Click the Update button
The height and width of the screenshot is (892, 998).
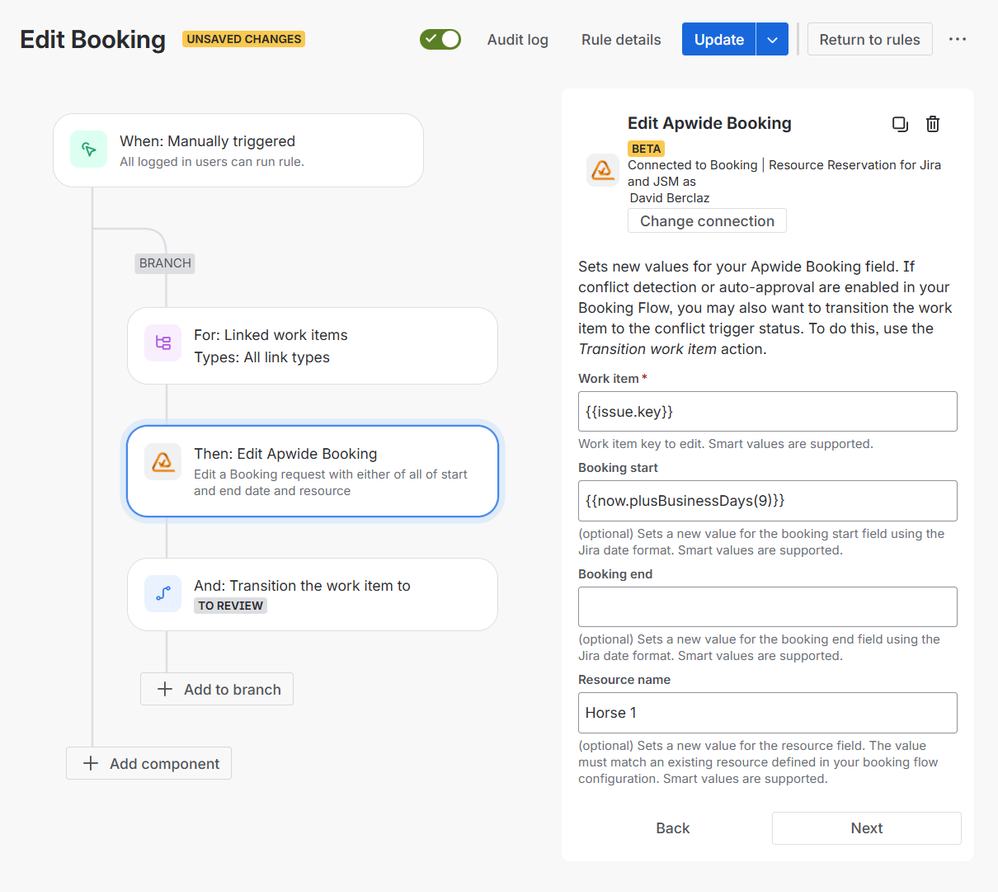pos(718,39)
